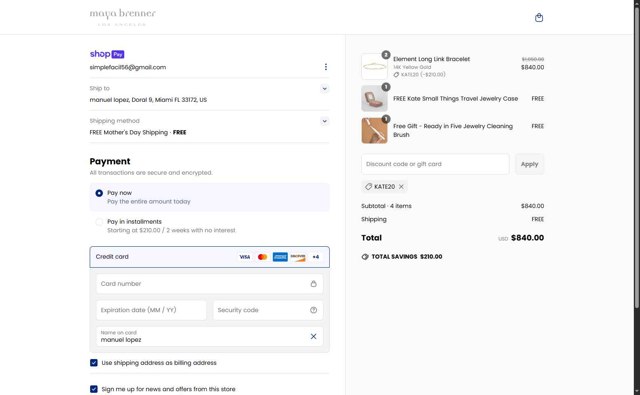This screenshot has width=640, height=395.
Task: Click the simplefacil56@gmail.com email text
Action: pyautogui.click(x=128, y=67)
